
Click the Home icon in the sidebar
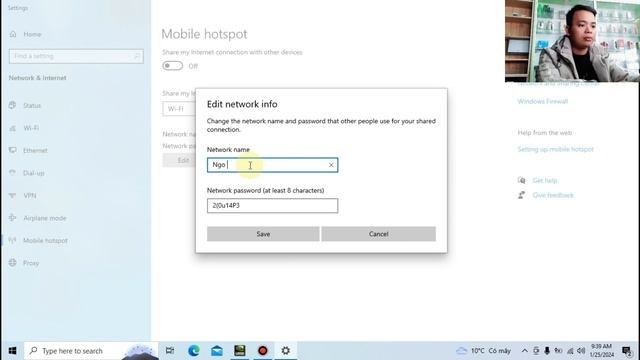click(13, 34)
